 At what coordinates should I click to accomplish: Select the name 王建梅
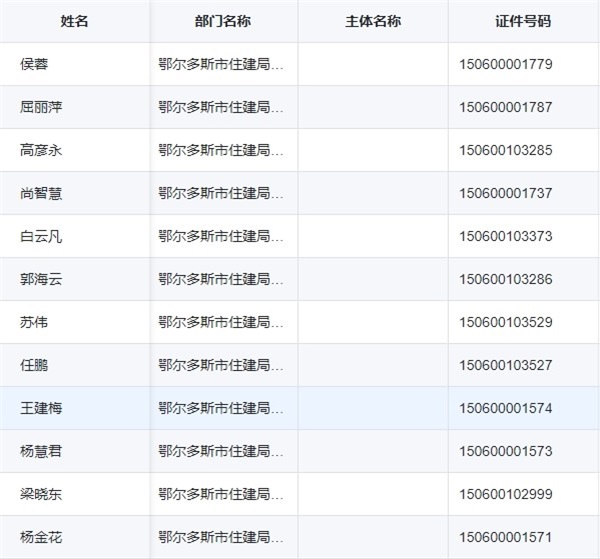[x=41, y=408]
